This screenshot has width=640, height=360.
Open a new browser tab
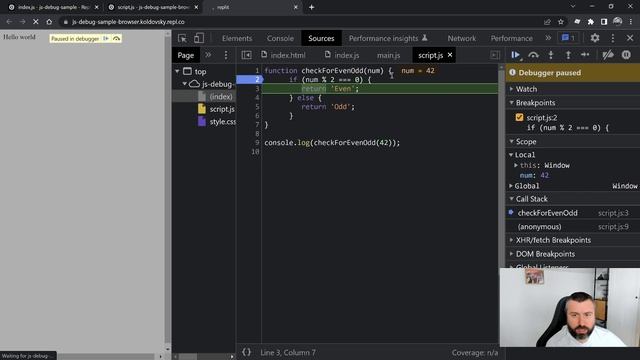(311, 7)
